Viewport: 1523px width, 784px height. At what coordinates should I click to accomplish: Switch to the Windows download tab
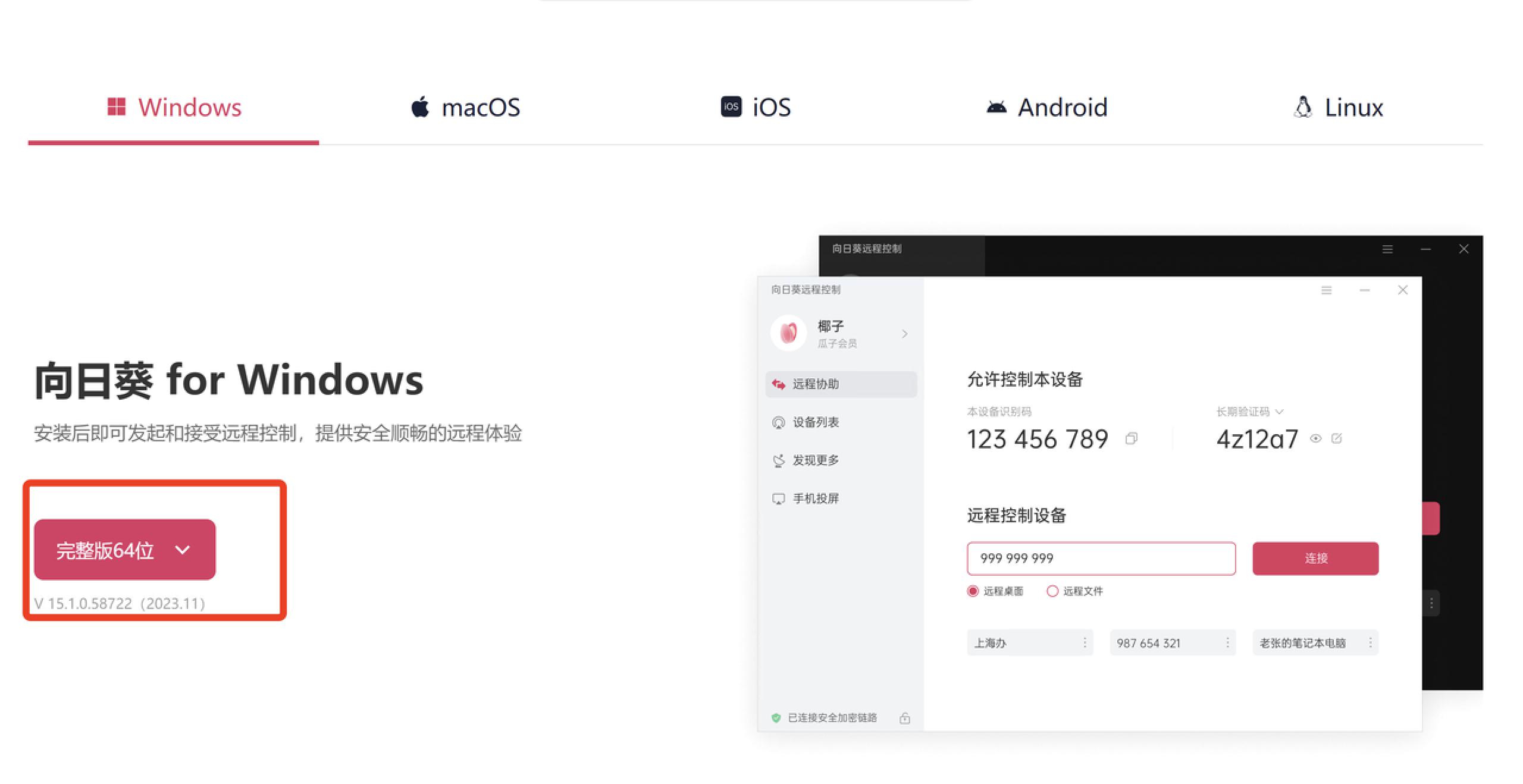coord(174,108)
